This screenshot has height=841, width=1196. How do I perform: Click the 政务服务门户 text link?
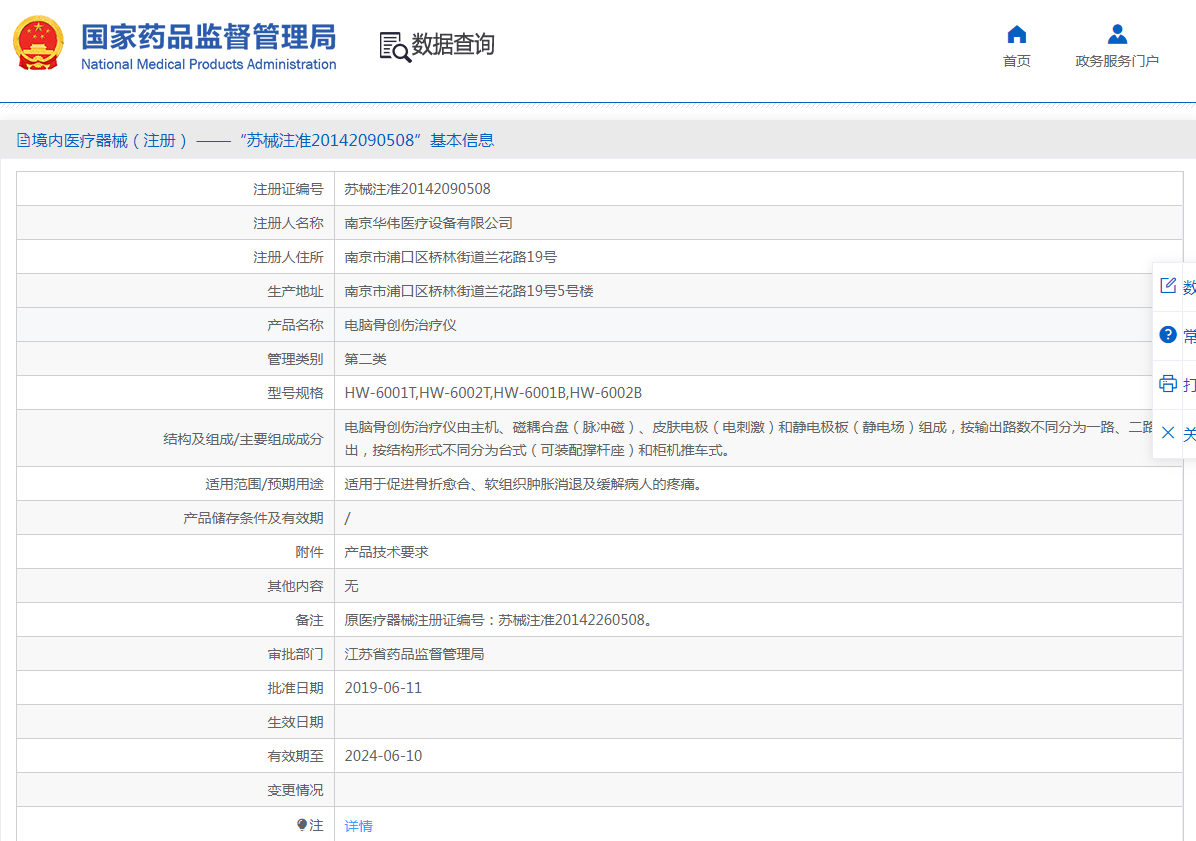click(x=1117, y=61)
